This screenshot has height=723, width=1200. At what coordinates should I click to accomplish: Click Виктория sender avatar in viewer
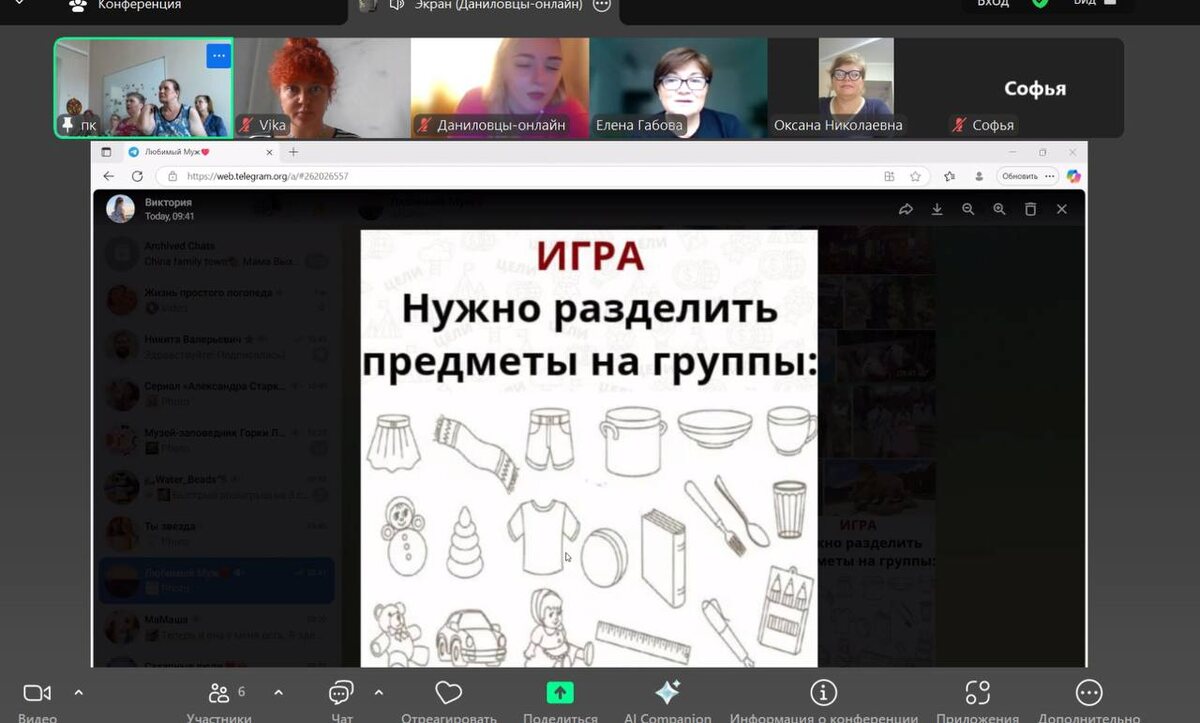tap(121, 208)
